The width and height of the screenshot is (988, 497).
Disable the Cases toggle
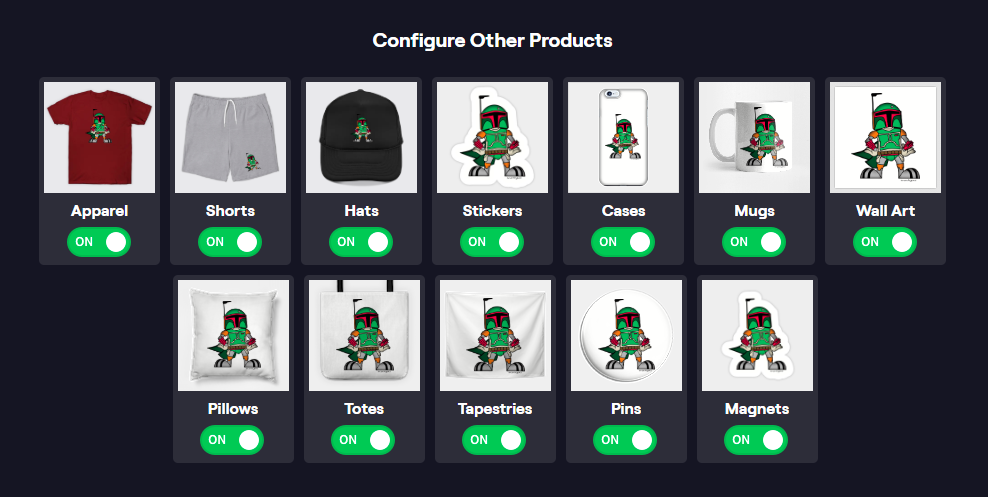[x=623, y=242]
